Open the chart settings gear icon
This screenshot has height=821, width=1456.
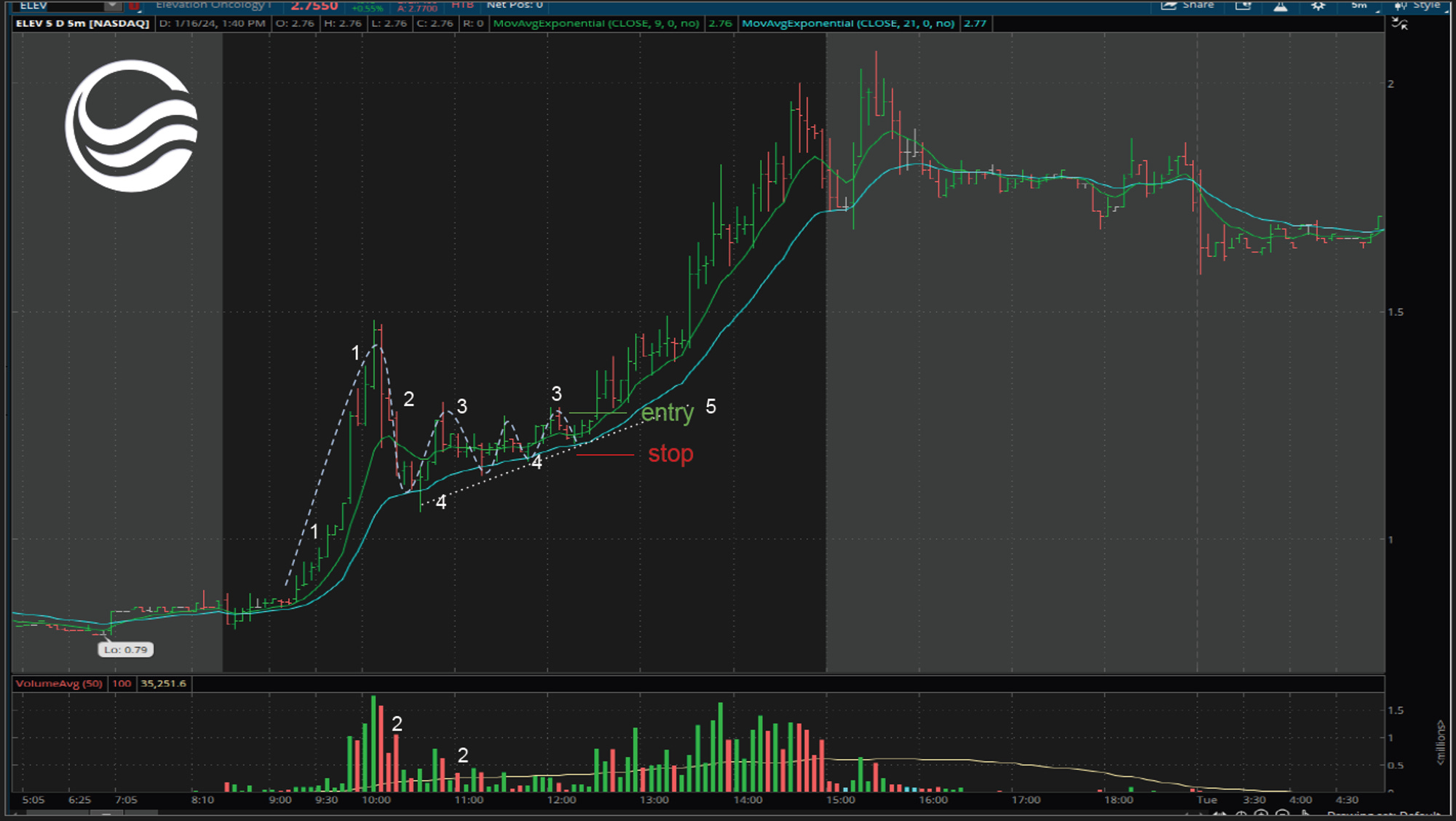pyautogui.click(x=1317, y=6)
